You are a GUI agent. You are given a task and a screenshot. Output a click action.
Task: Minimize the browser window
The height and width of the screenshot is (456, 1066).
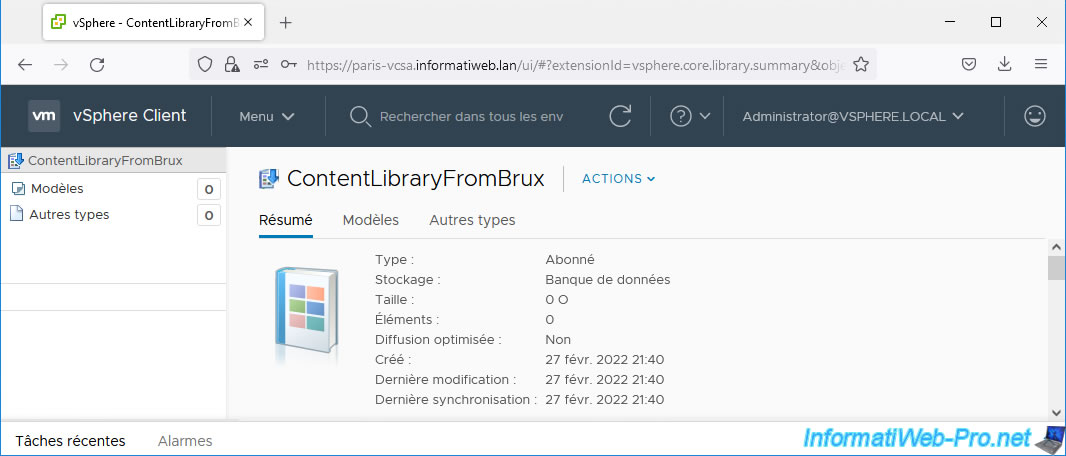click(x=950, y=22)
